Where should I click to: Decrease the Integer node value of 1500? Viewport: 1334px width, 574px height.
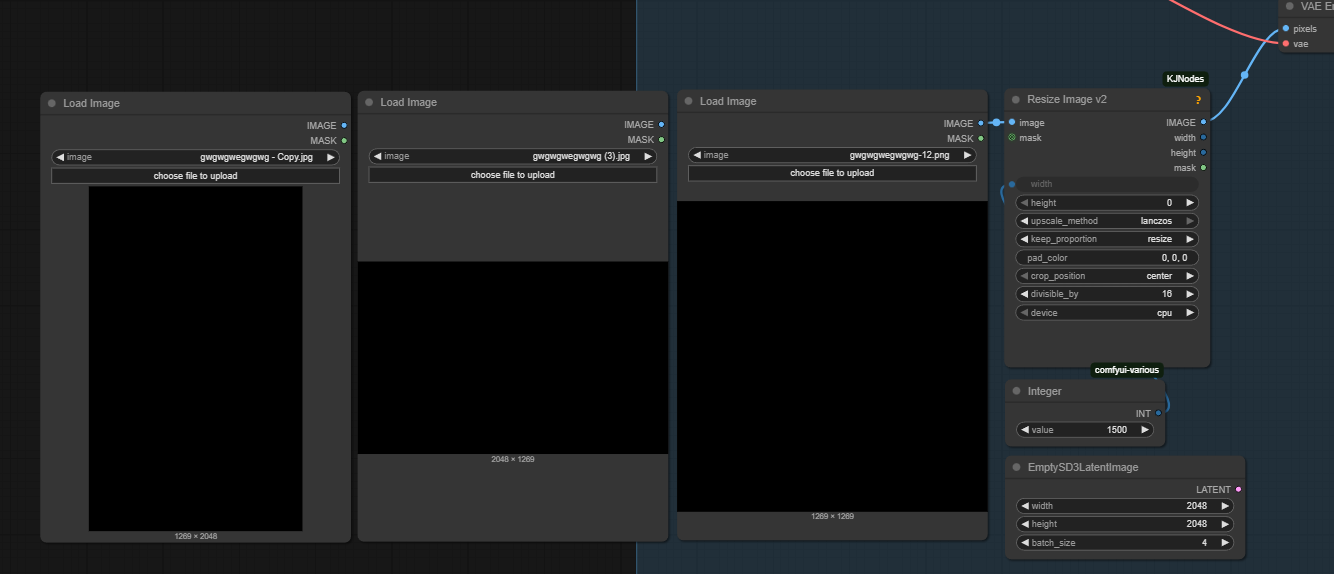[1024, 430]
